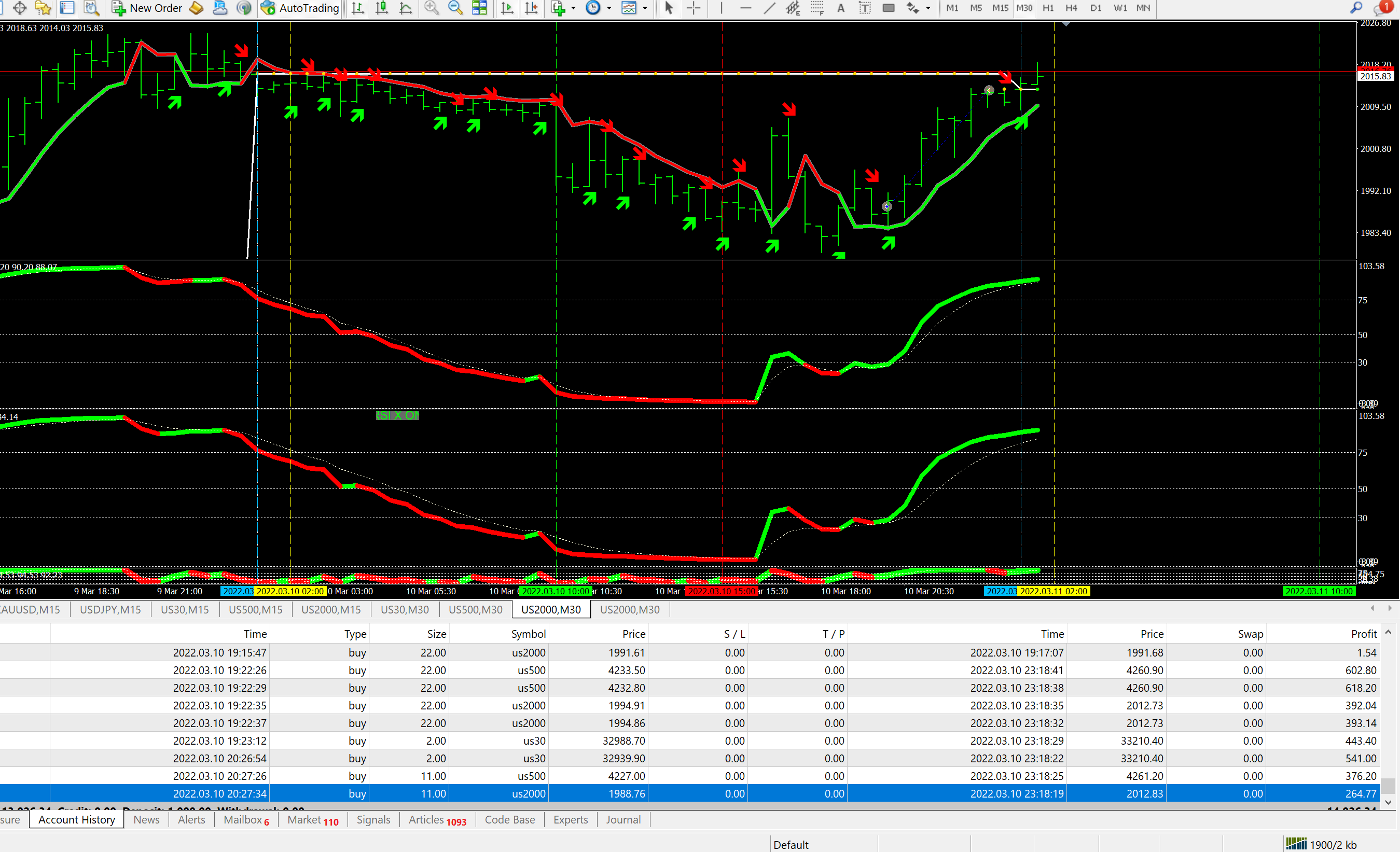The width and height of the screenshot is (1400, 852).
Task: Click the zoom out magnifier icon
Action: pyautogui.click(x=455, y=8)
